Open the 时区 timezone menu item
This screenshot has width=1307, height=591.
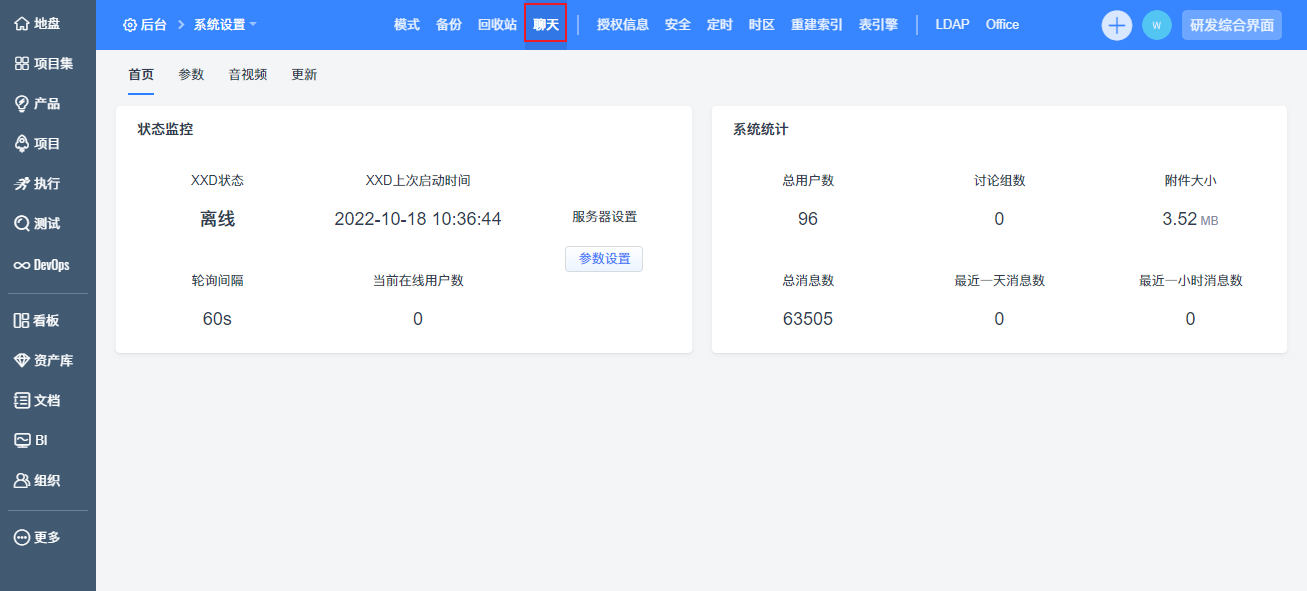pos(762,25)
